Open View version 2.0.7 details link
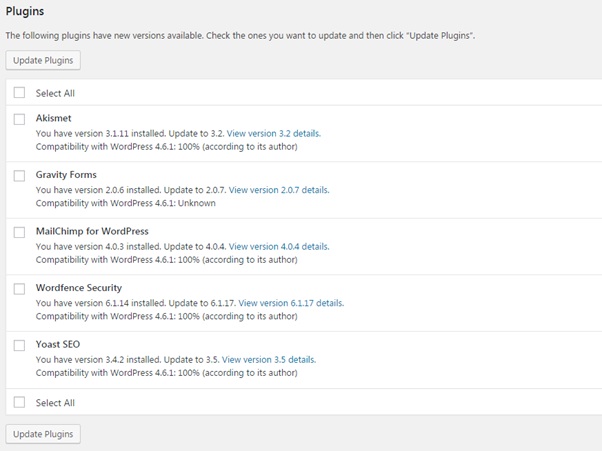Viewport: 602px width, 451px height. click(279, 190)
